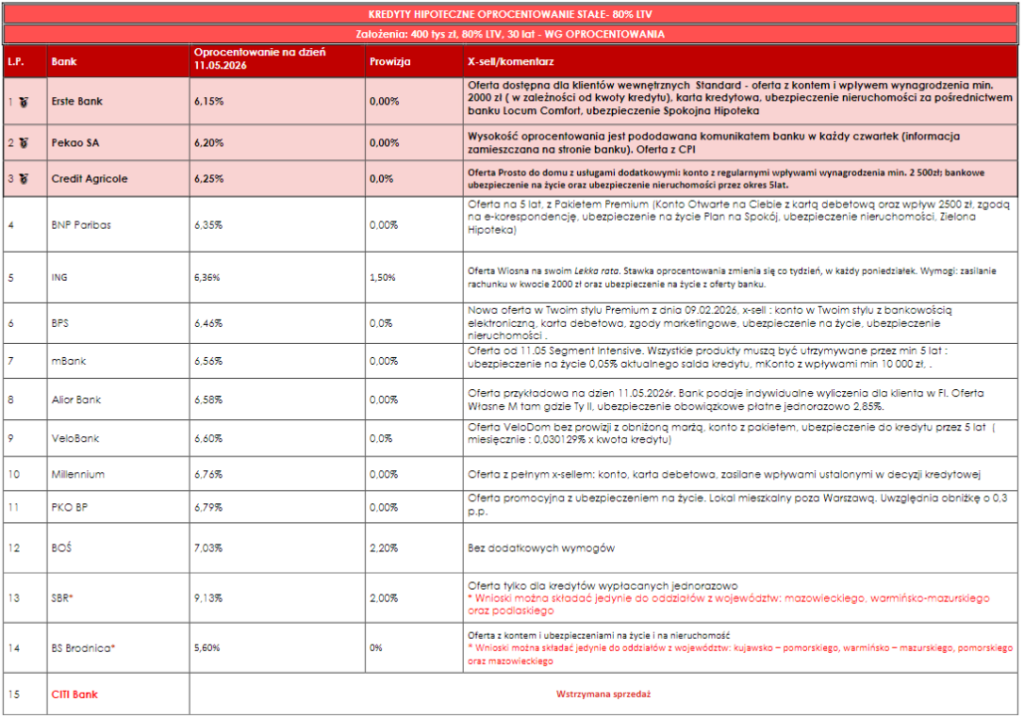1024x718 pixels.
Task: Click the title banner Kredyty hipoteczne oprocentowanie stałe
Action: 510,14
